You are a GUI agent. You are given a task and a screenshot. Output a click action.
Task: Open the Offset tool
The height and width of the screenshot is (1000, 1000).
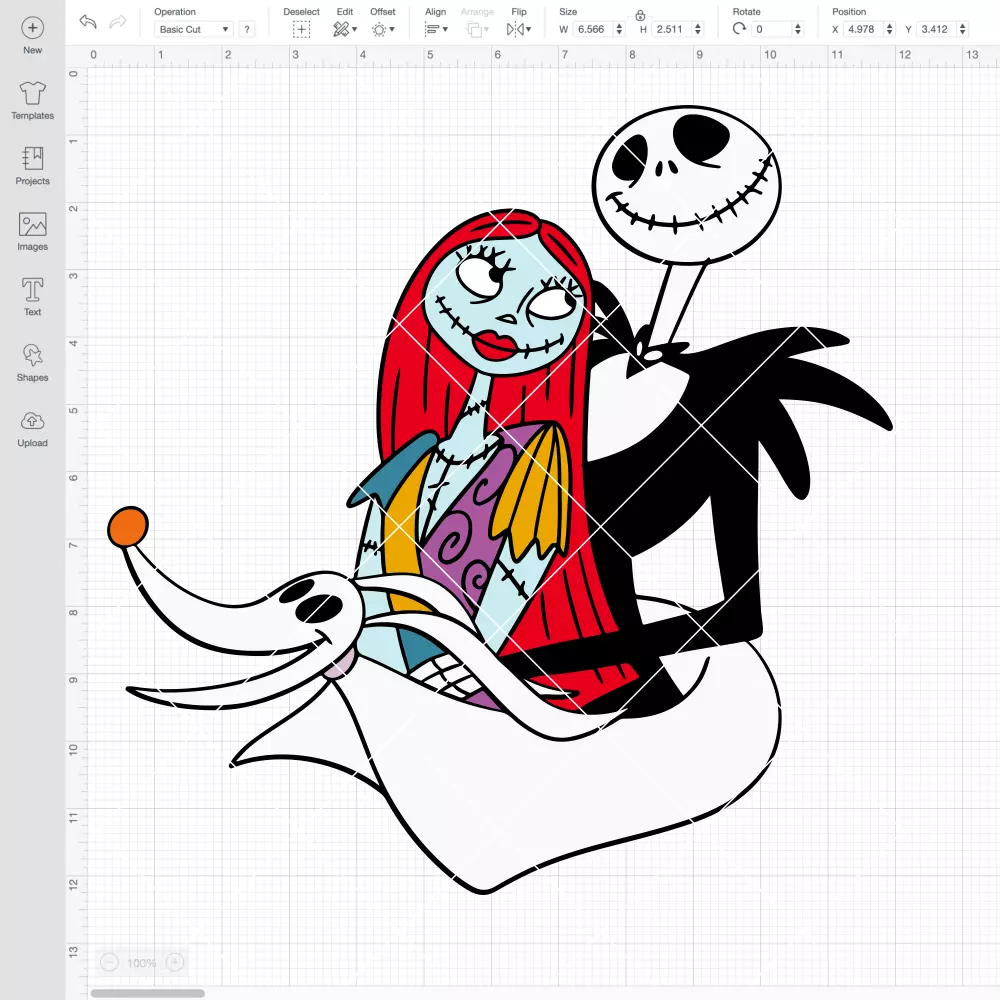point(383,29)
